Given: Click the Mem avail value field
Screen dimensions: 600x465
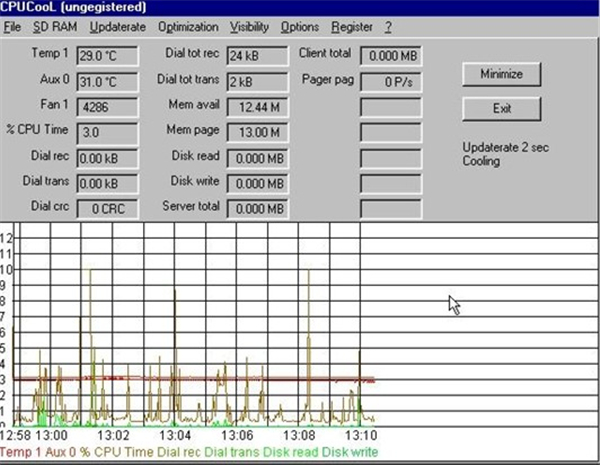Looking at the screenshot, I should click(x=258, y=105).
